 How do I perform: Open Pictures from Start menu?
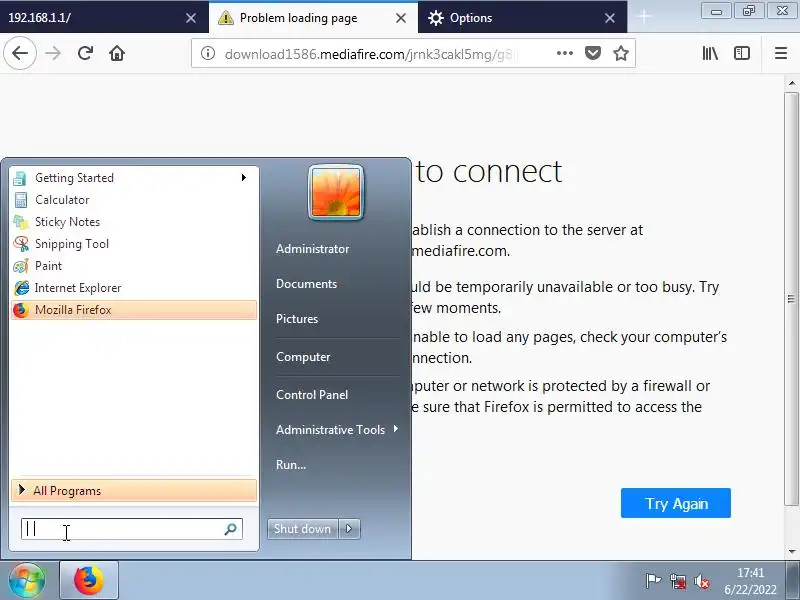pyautogui.click(x=297, y=319)
